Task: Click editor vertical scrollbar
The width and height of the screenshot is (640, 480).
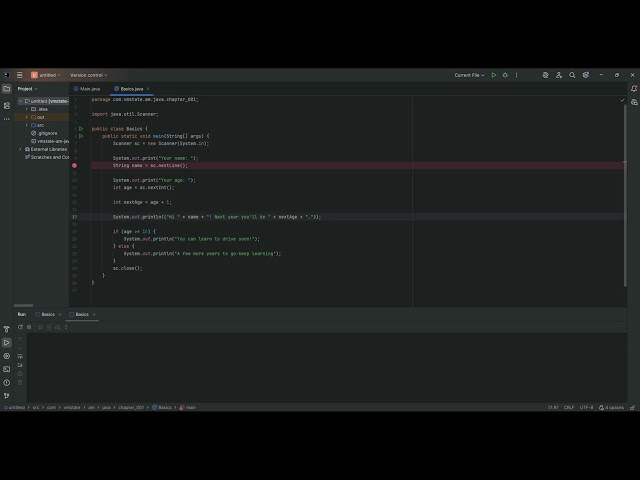Action: pos(625,196)
